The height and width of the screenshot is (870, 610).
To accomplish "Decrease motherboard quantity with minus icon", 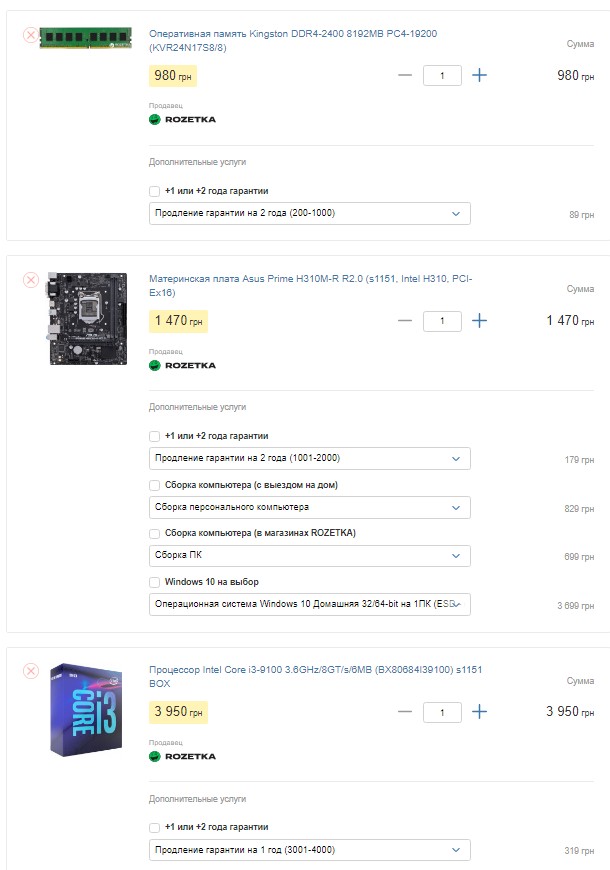I will [405, 320].
